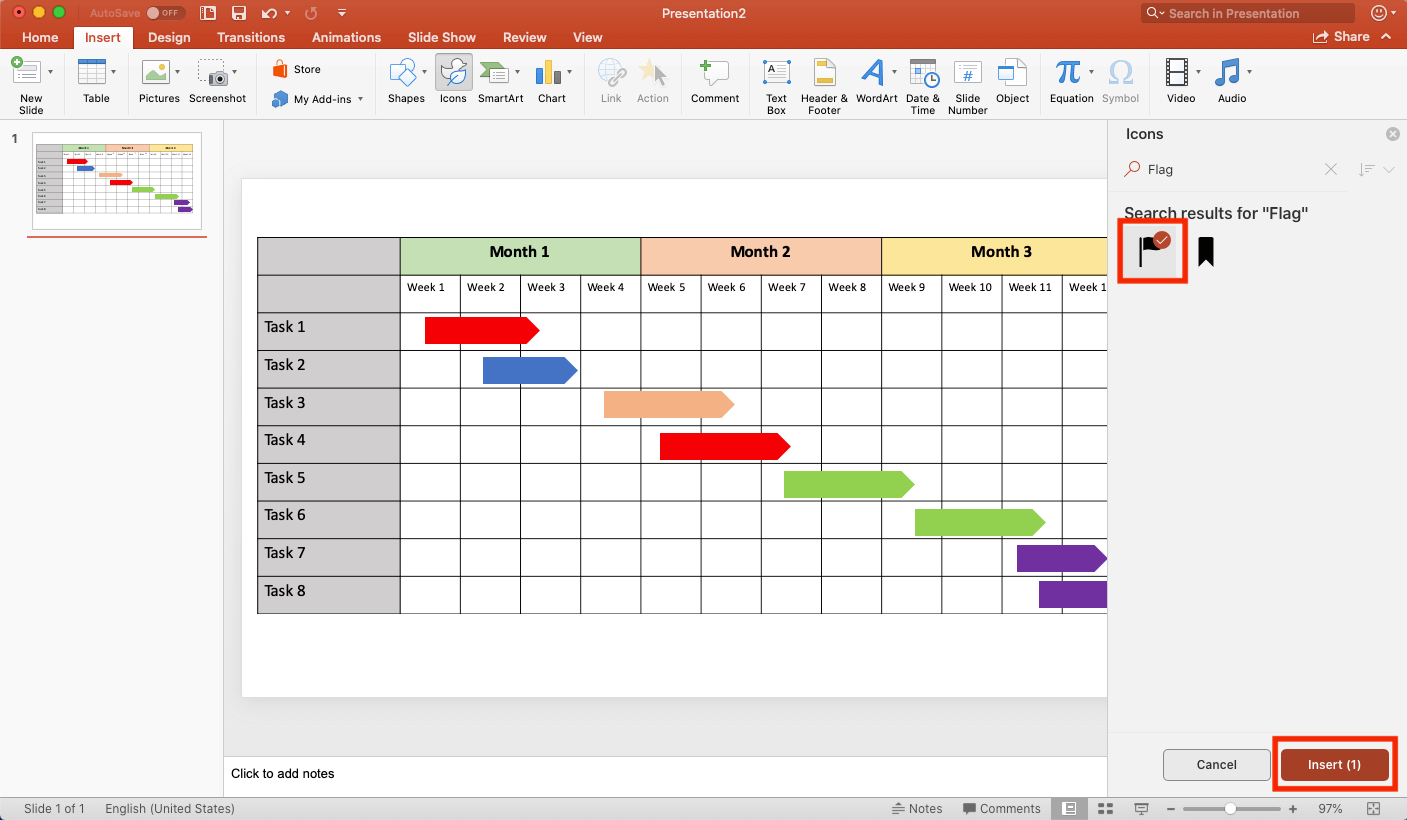Switch to the Transitions tab
The height and width of the screenshot is (820, 1407).
(250, 37)
